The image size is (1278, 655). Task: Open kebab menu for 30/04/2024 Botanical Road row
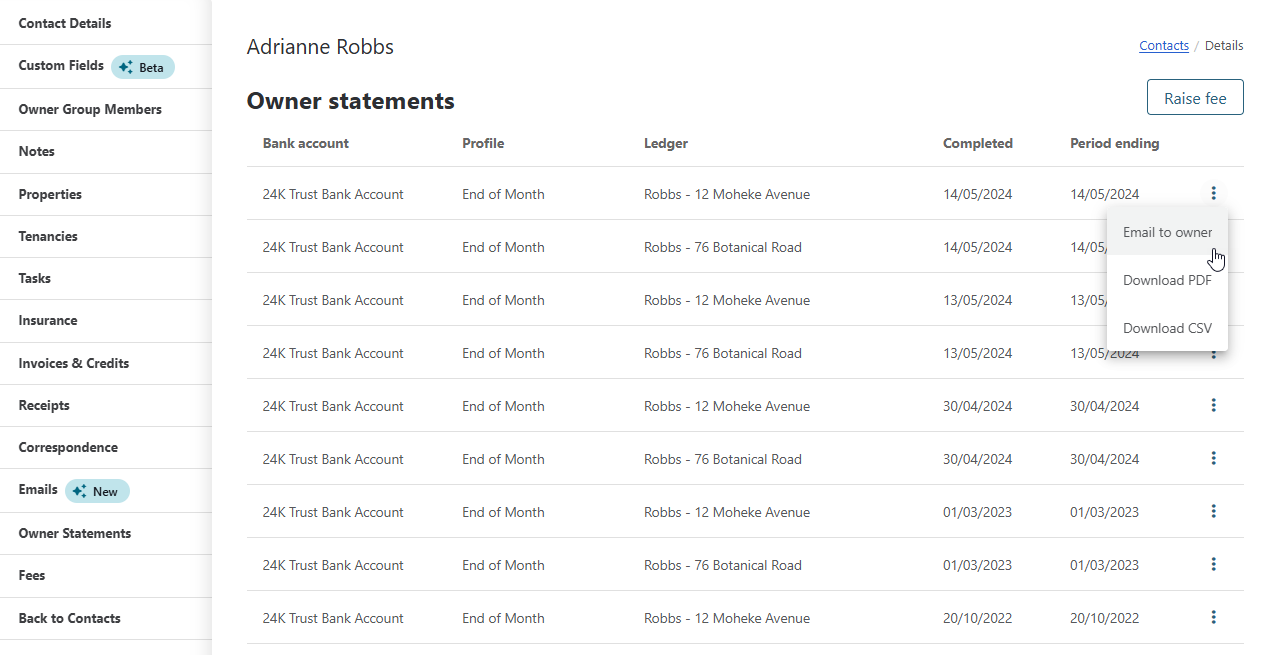[1213, 458]
